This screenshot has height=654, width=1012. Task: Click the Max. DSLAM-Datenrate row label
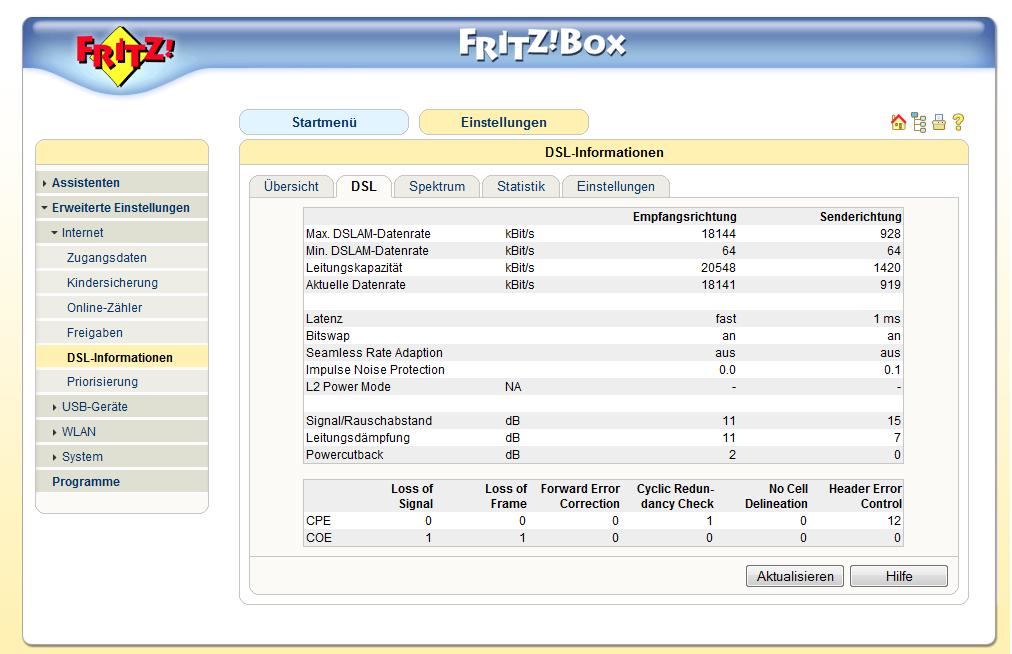pyautogui.click(x=368, y=234)
